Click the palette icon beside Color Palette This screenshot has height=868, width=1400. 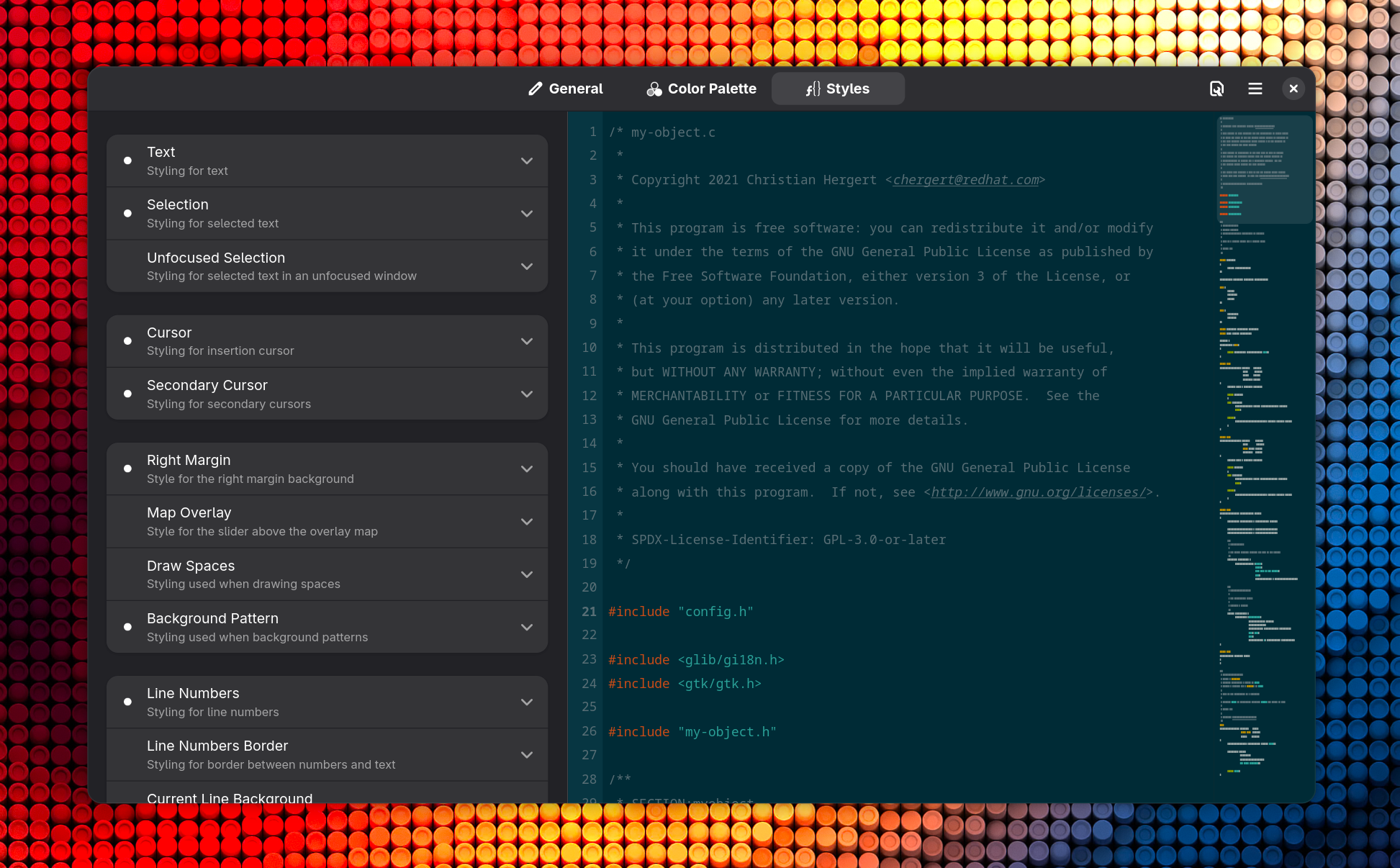[x=654, y=89]
